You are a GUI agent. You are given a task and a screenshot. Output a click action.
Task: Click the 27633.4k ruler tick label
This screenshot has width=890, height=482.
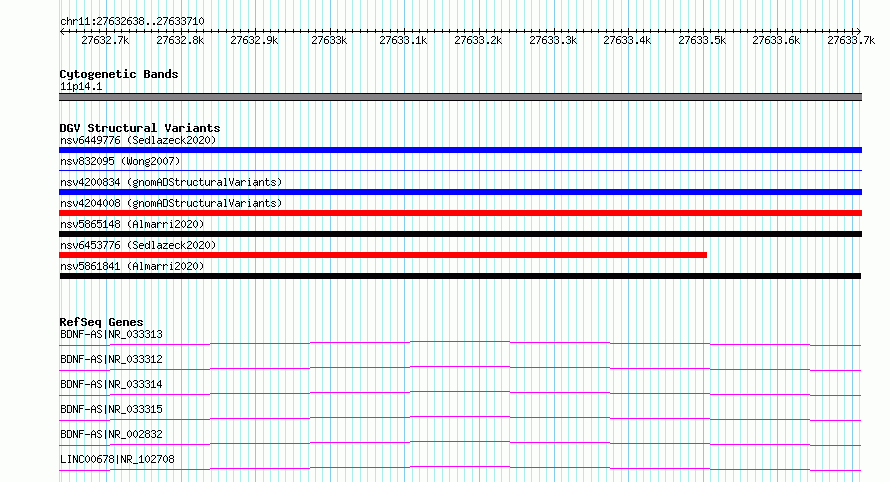(x=627, y=40)
